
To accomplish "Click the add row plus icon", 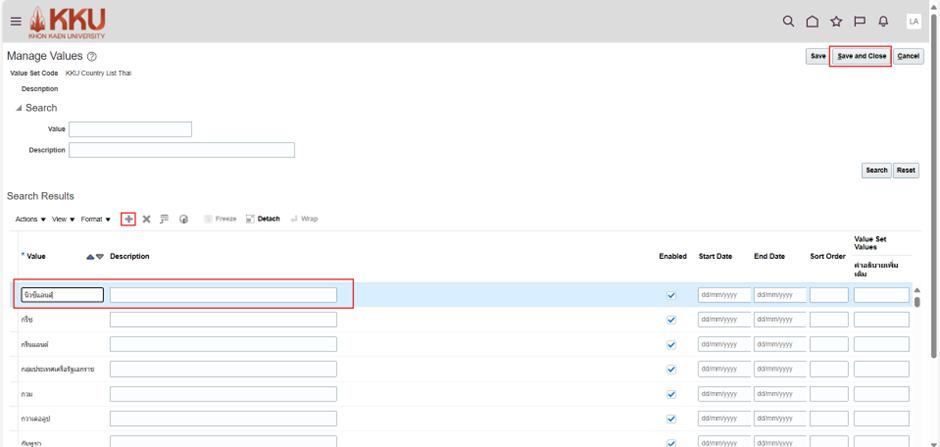I will point(128,219).
